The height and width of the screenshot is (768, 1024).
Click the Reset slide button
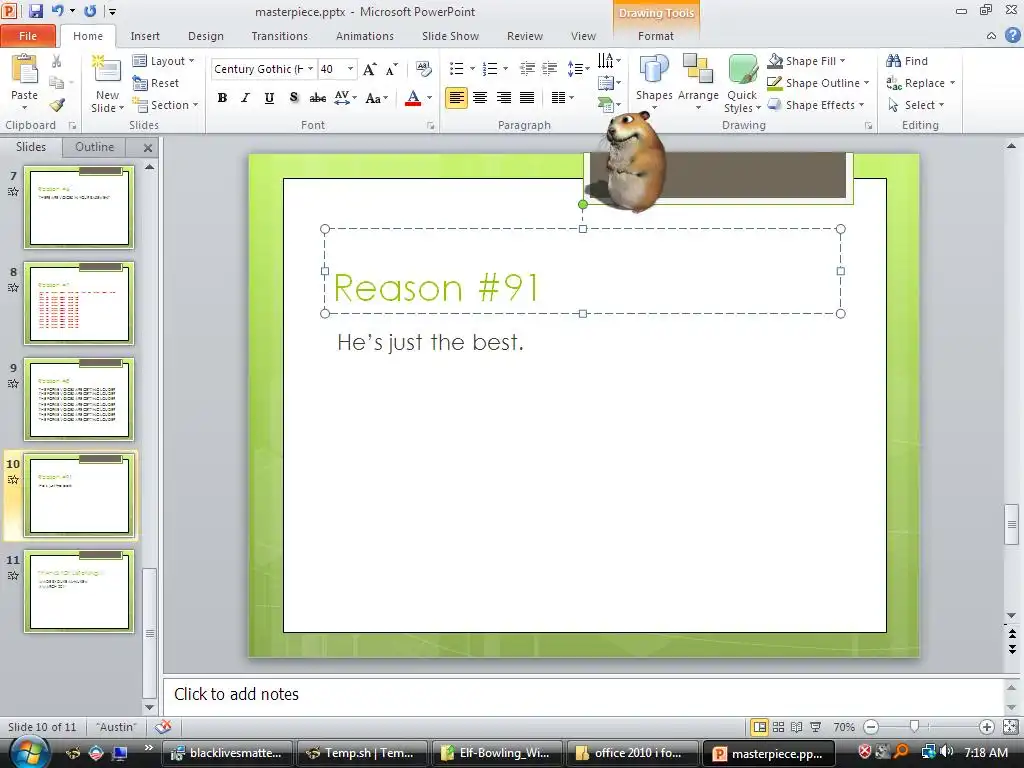155,83
